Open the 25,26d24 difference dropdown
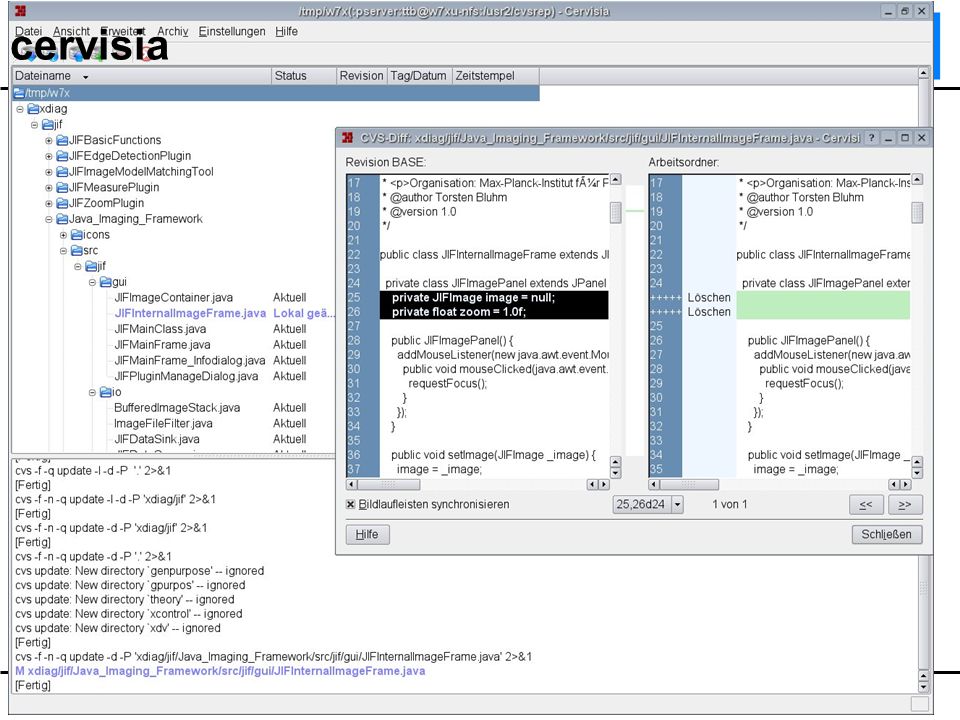 pos(677,504)
